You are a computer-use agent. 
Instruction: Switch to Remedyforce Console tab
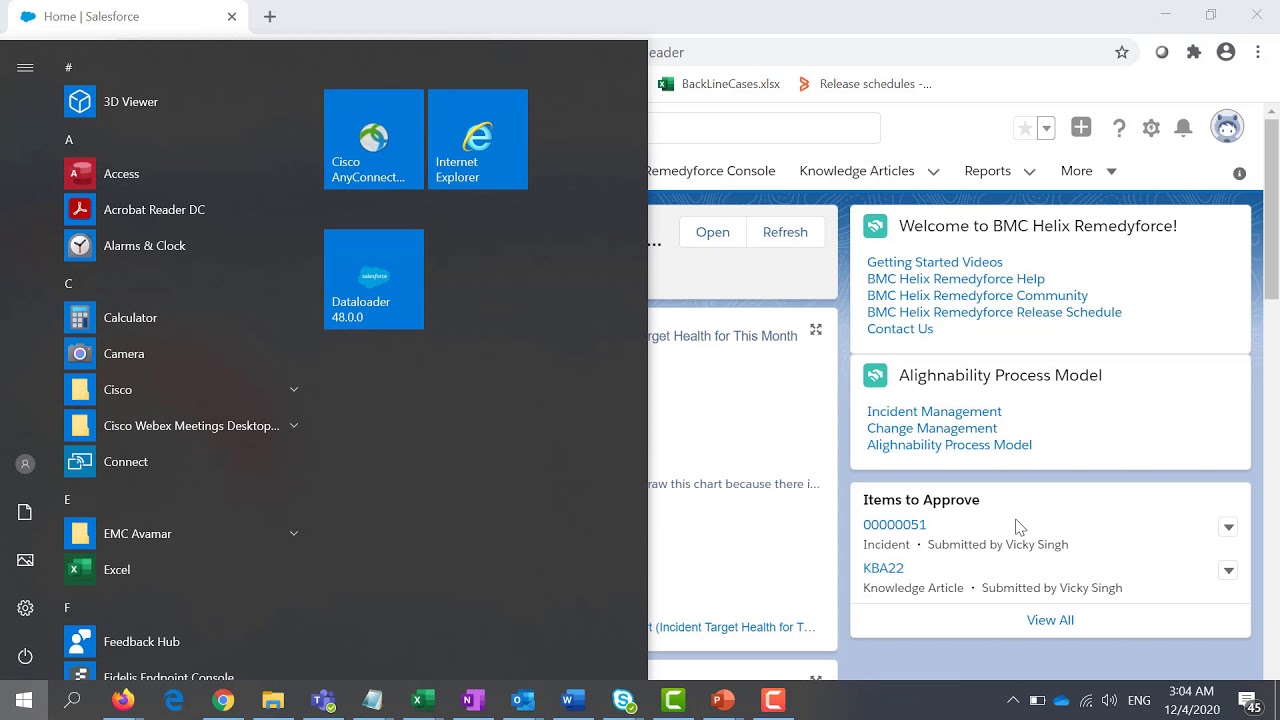(x=711, y=171)
